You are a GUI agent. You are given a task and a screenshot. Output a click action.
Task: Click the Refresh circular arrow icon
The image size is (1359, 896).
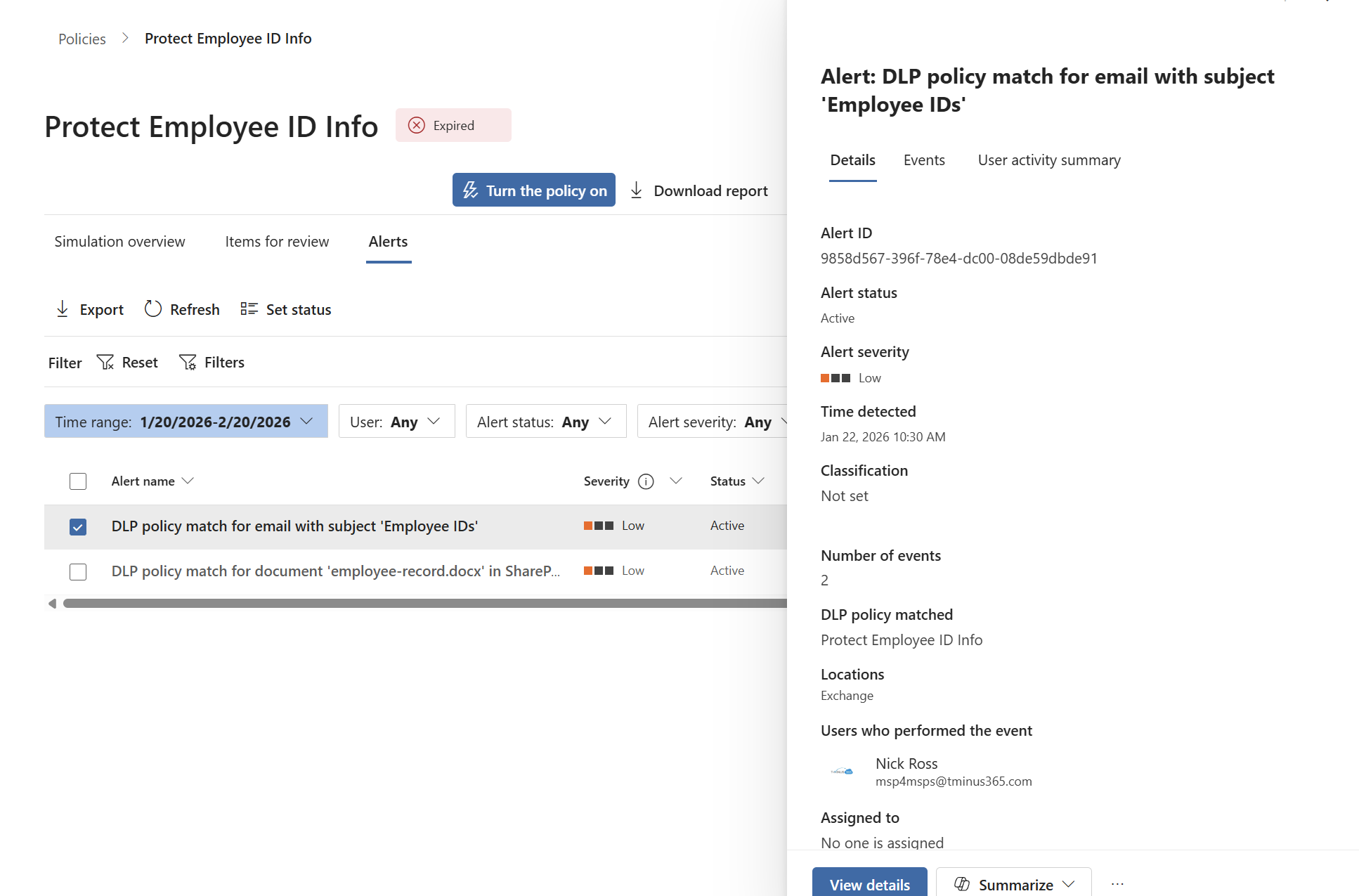[x=153, y=309]
